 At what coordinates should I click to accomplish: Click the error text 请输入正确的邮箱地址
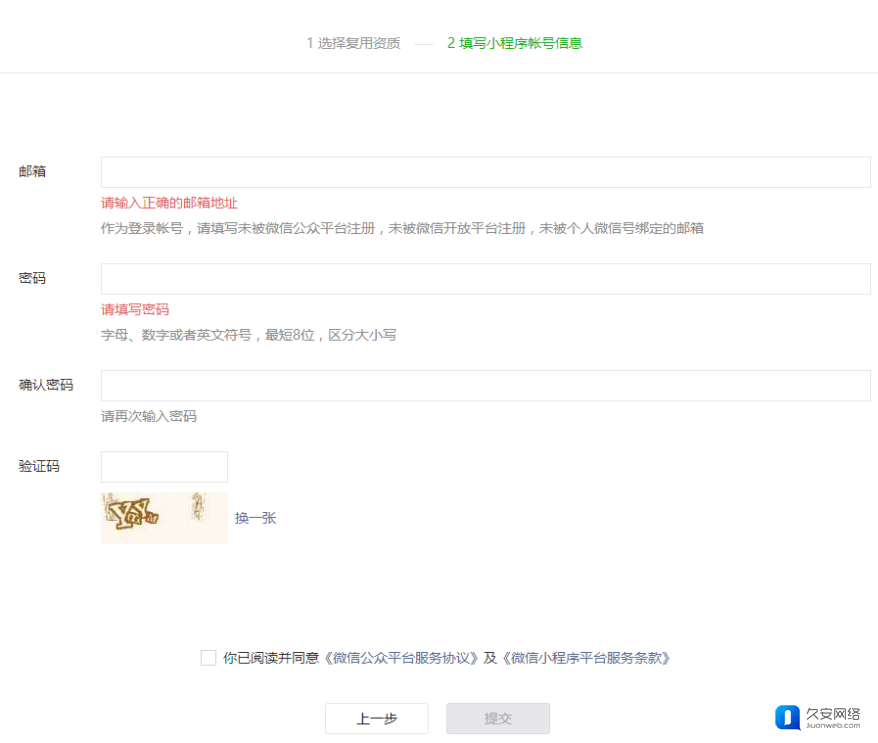[x=169, y=203]
